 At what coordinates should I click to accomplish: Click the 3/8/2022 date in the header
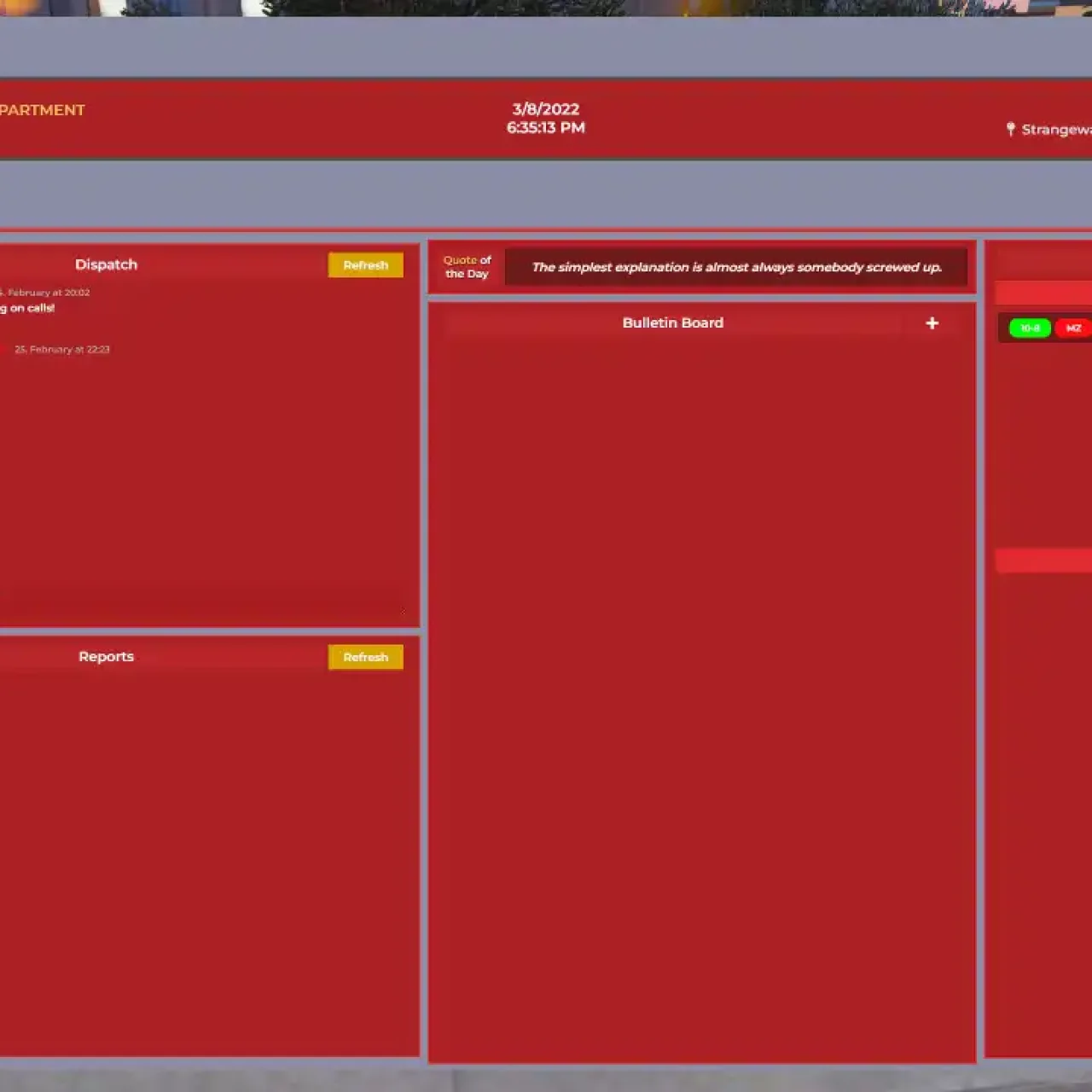pyautogui.click(x=546, y=109)
